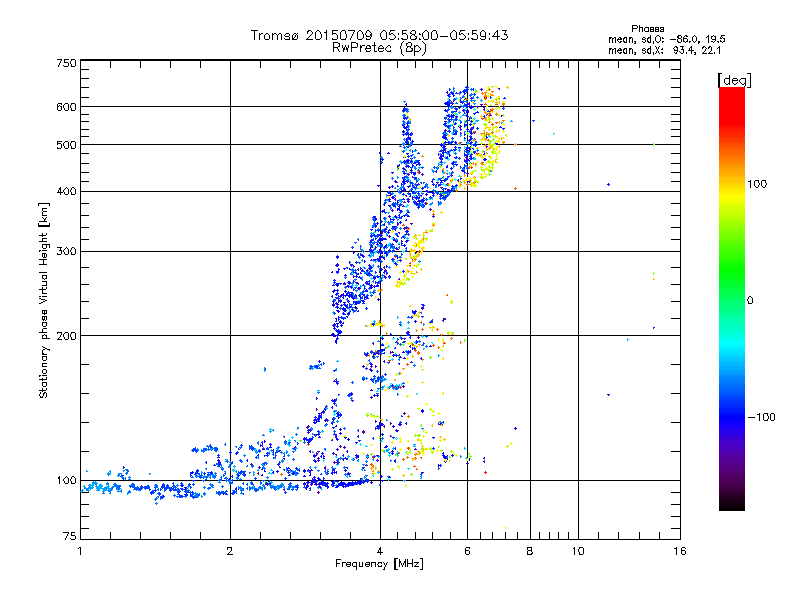Click the x-axis label "Frequency [MHz]"
Image resolution: width=800 pixels, height=600 pixels.
pyautogui.click(x=379, y=564)
